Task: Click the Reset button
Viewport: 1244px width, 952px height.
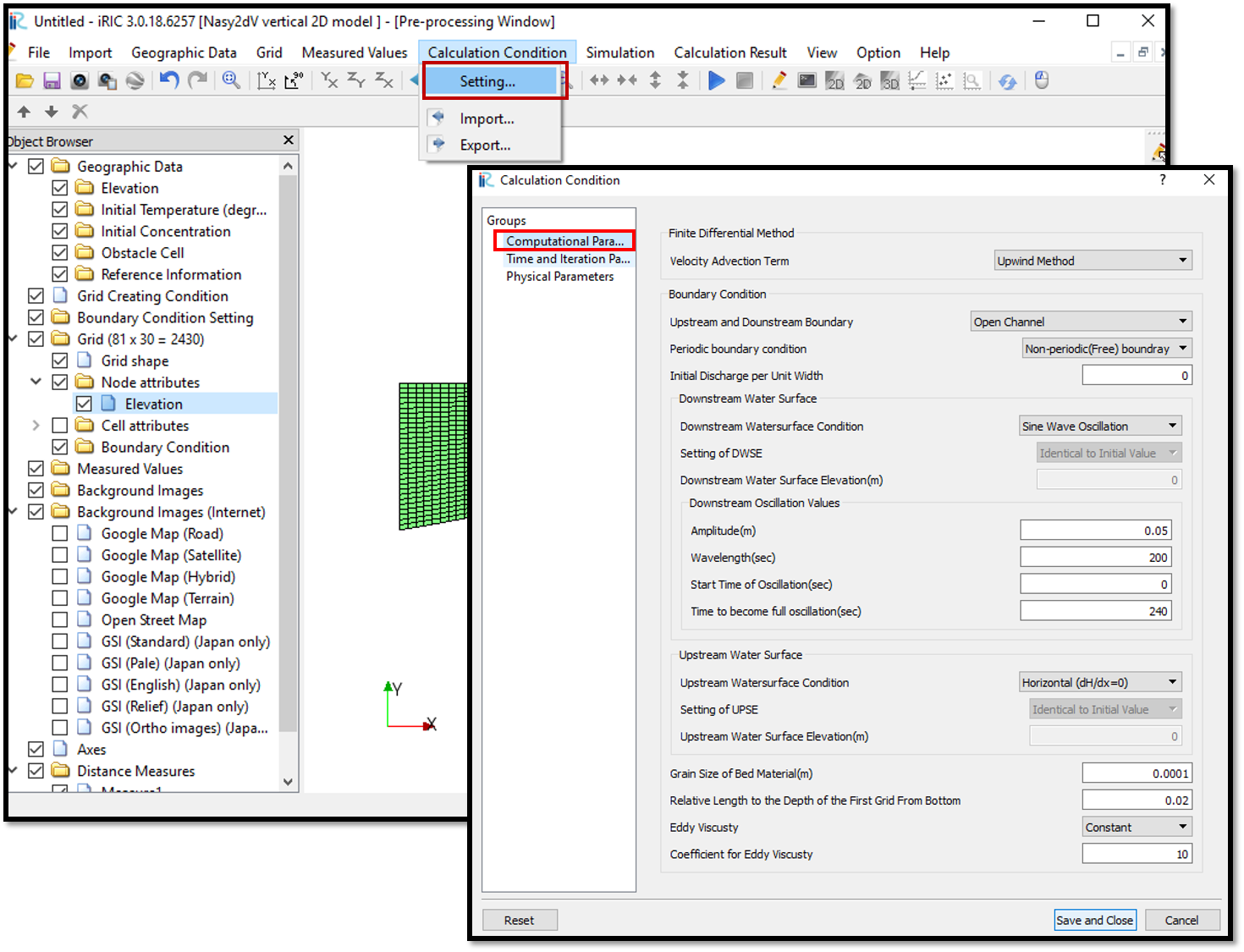Action: (x=520, y=920)
